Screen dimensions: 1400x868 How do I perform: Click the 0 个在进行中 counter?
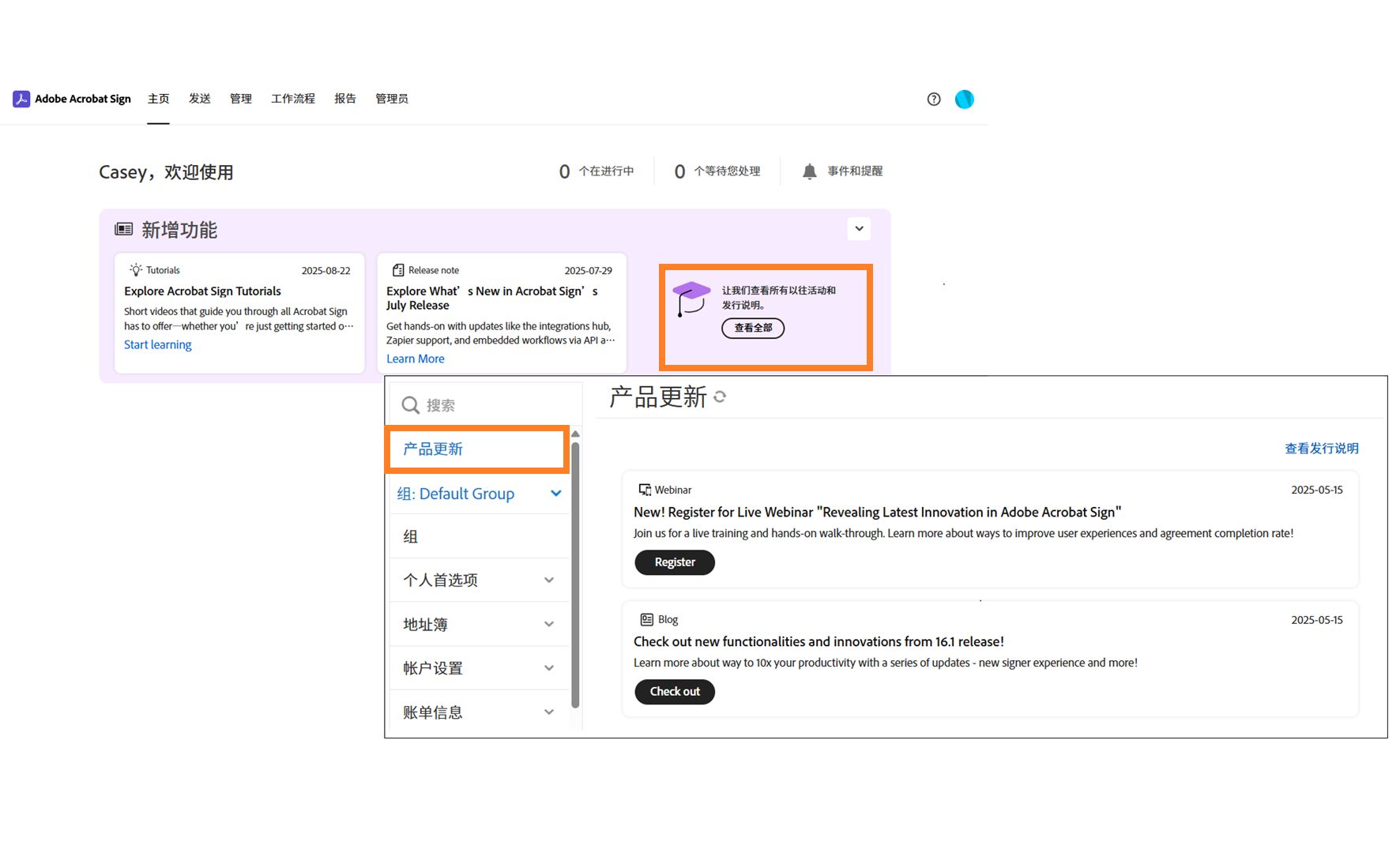click(x=597, y=171)
